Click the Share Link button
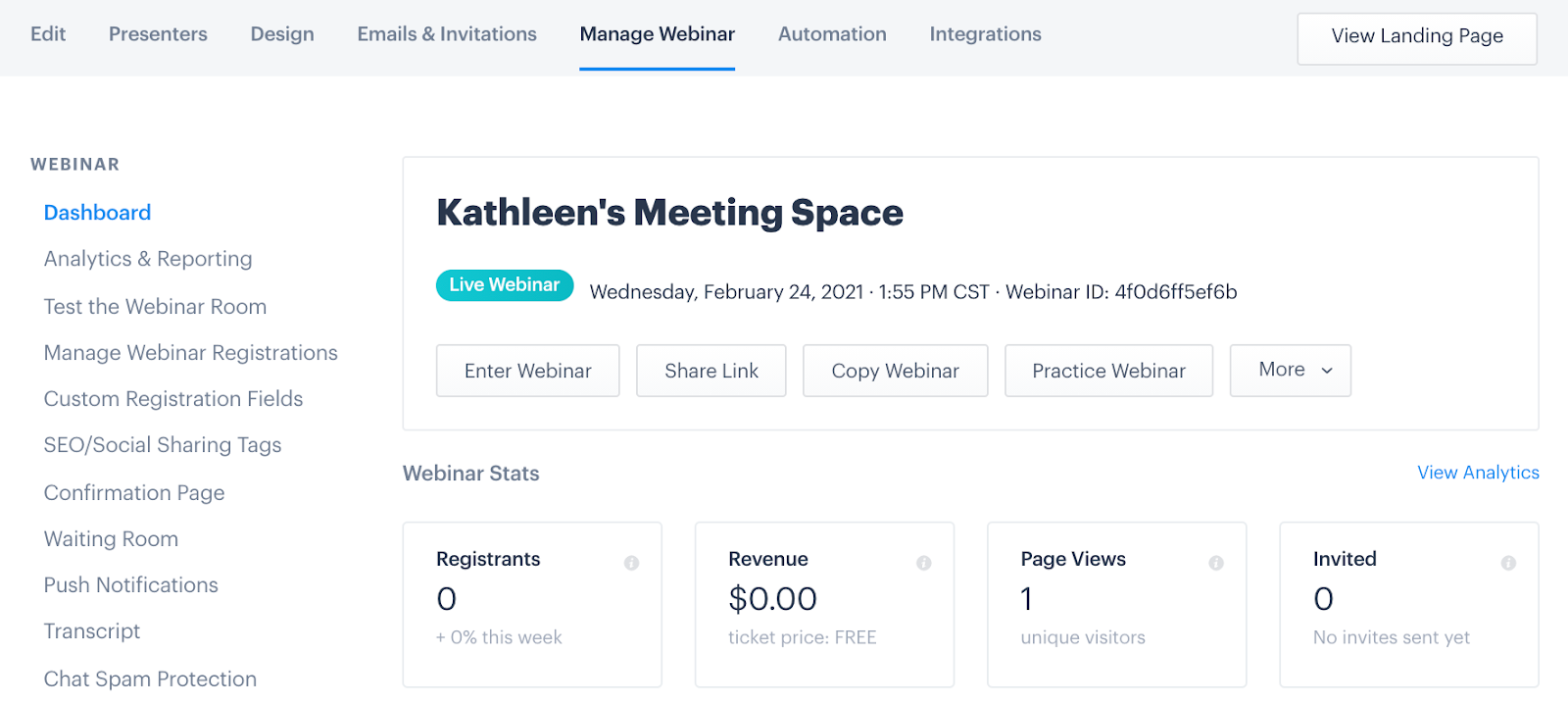Screen dimensions: 1568x704 (x=710, y=371)
